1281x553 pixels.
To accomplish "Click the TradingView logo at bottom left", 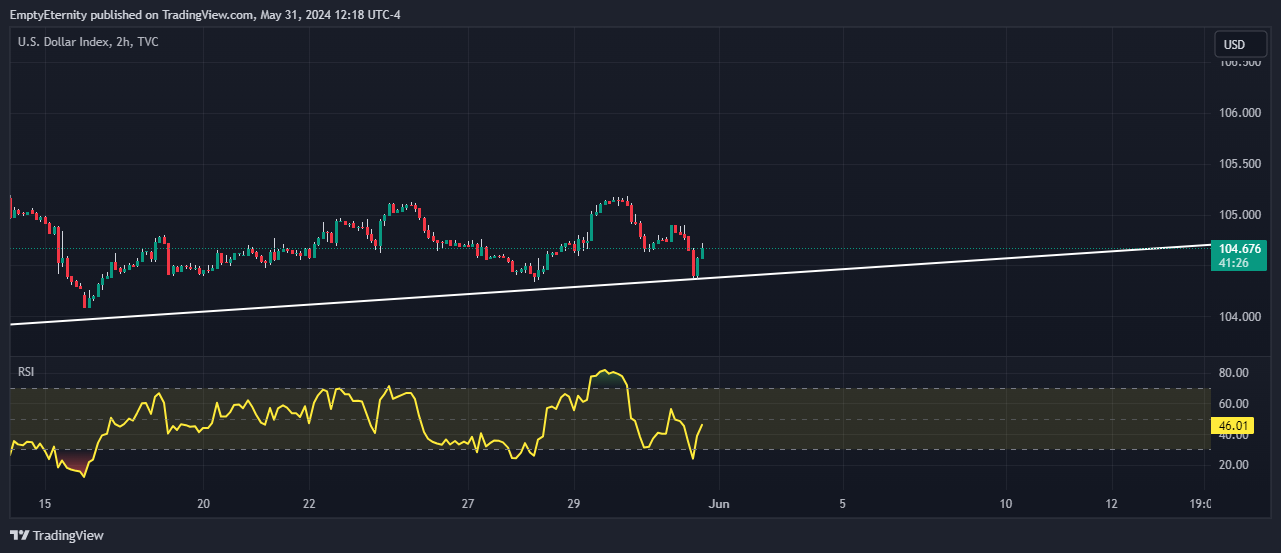I will point(57,535).
